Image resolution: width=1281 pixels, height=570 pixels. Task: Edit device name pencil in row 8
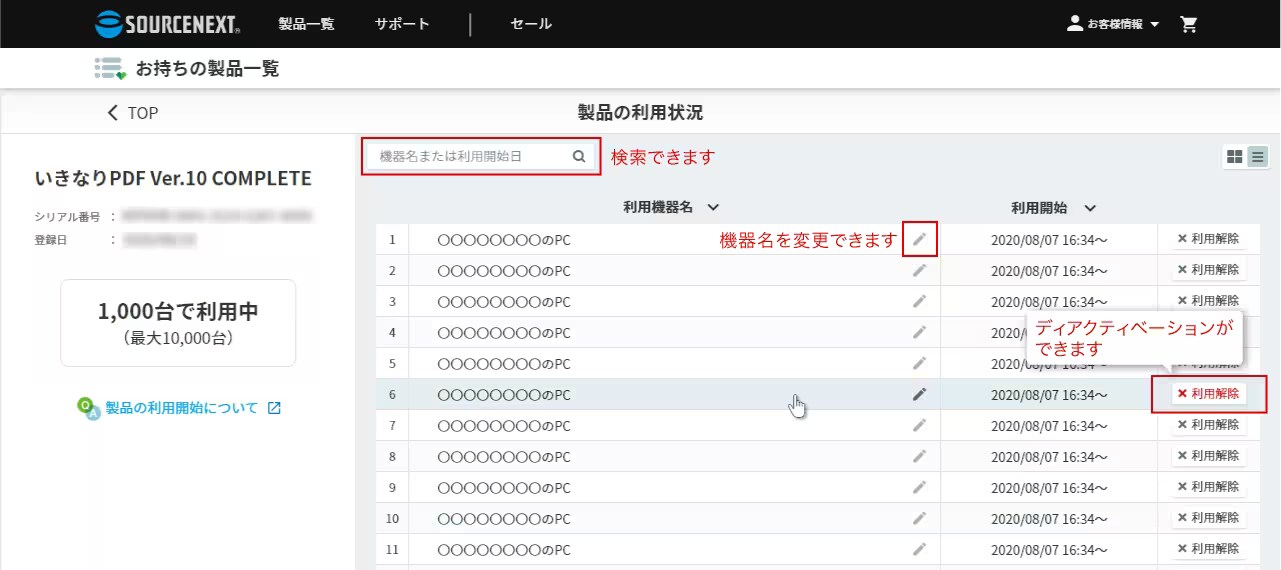919,456
